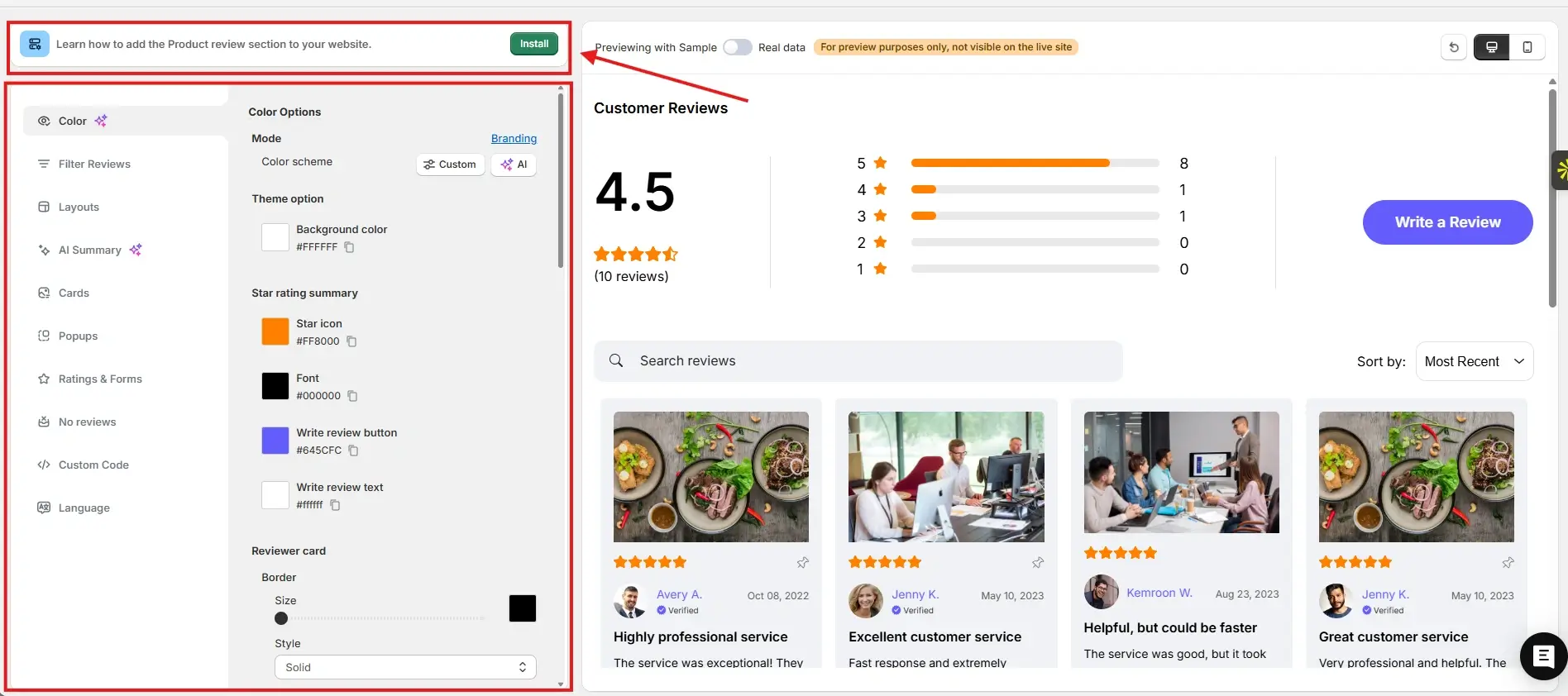Open the Branding link
The height and width of the screenshot is (696, 1568).
(x=514, y=138)
